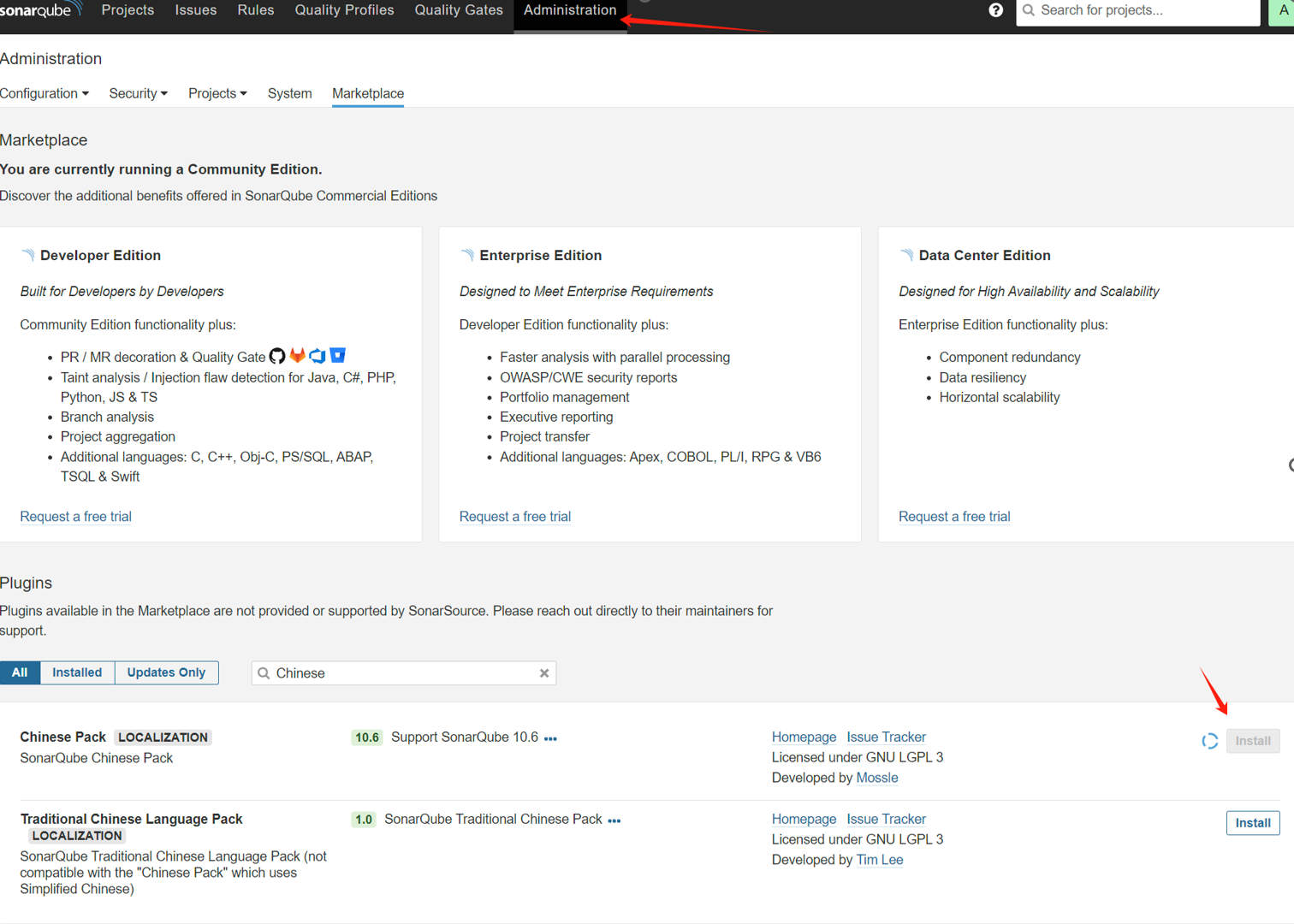Select the Marketplace tab
The width and height of the screenshot is (1294, 924).
(368, 93)
